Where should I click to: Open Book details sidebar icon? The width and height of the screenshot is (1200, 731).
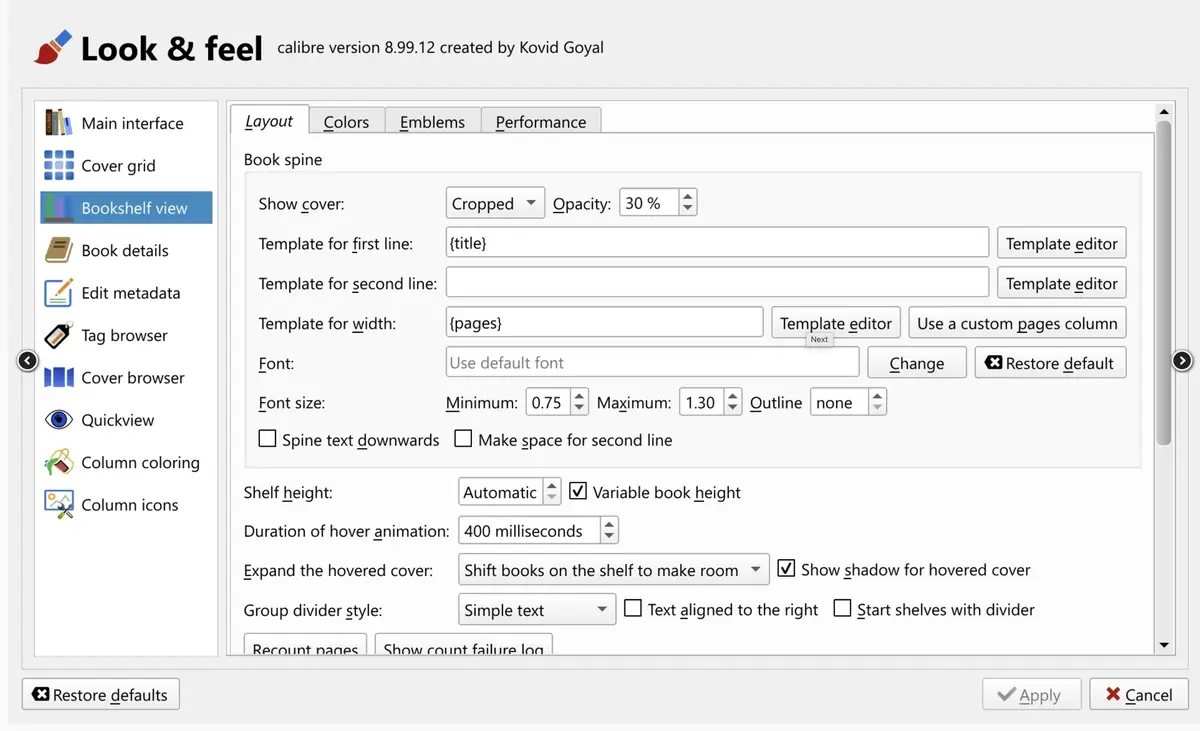click(x=59, y=250)
